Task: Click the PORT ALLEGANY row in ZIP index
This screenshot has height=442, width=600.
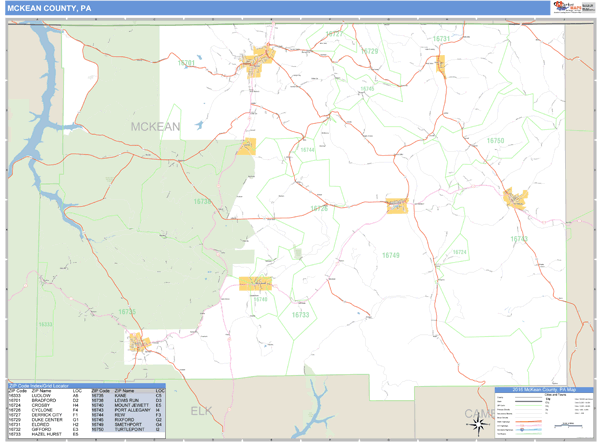Action: click(128, 410)
